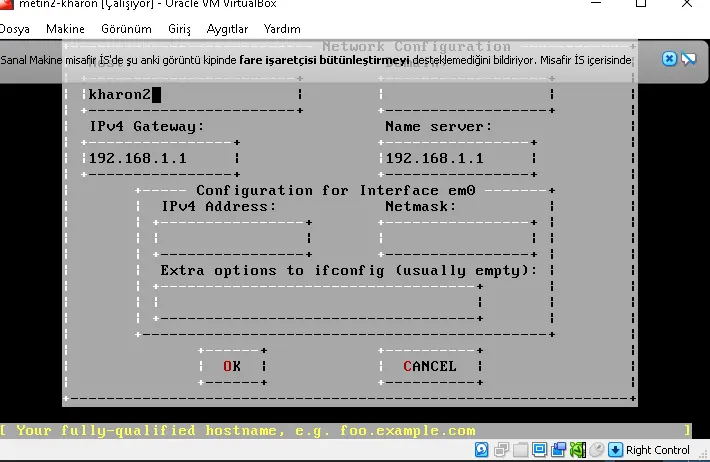Focus the empty IPv4 Address field
The height and width of the screenshot is (462, 710).
pyautogui.click(x=231, y=239)
